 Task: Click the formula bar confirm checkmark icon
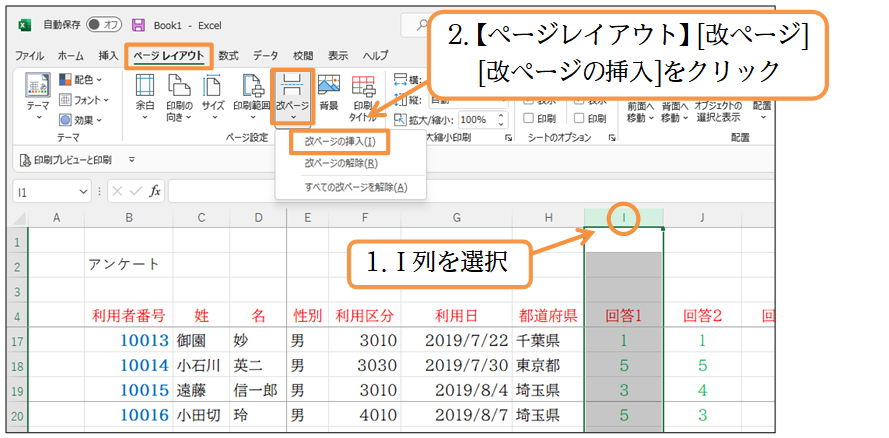coord(136,192)
